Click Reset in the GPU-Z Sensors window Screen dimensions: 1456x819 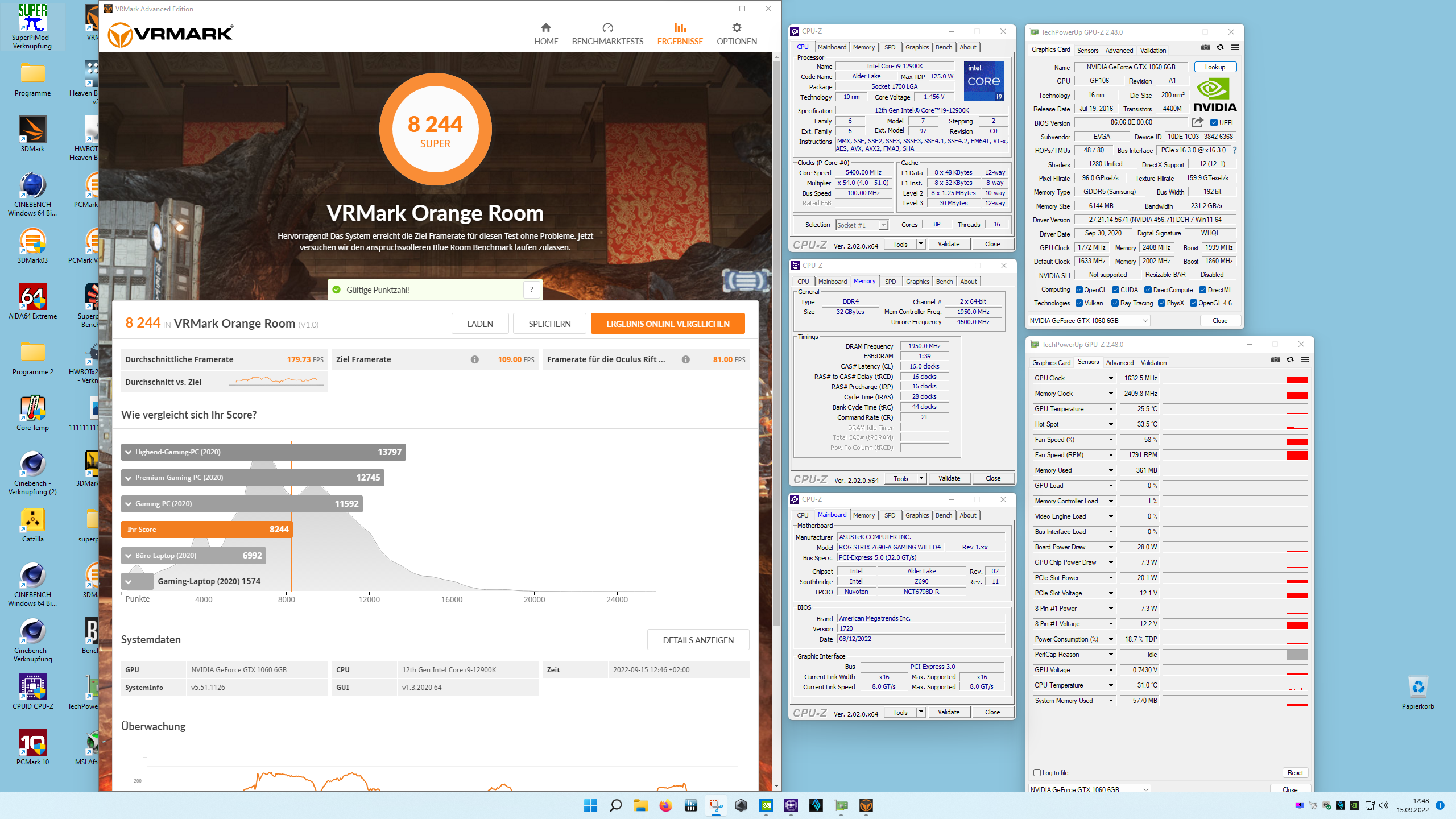[1295, 773]
